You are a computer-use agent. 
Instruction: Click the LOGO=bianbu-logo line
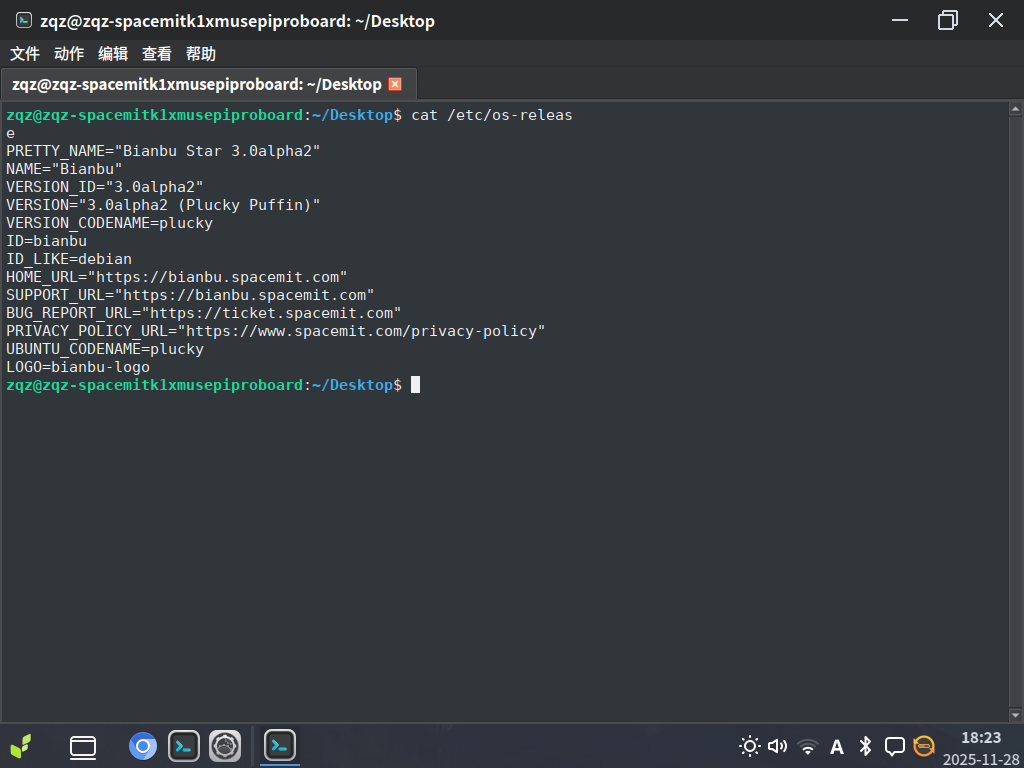point(78,367)
